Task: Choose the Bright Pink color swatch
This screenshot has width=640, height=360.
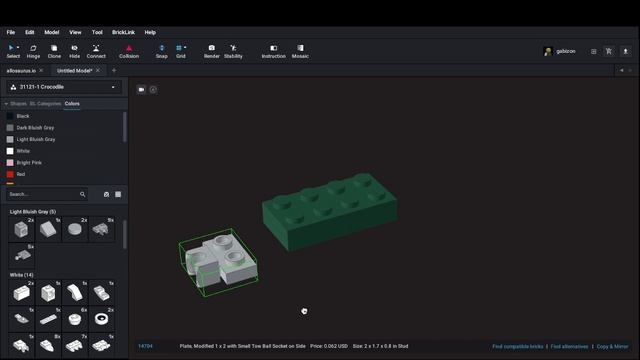Action: 10,162
